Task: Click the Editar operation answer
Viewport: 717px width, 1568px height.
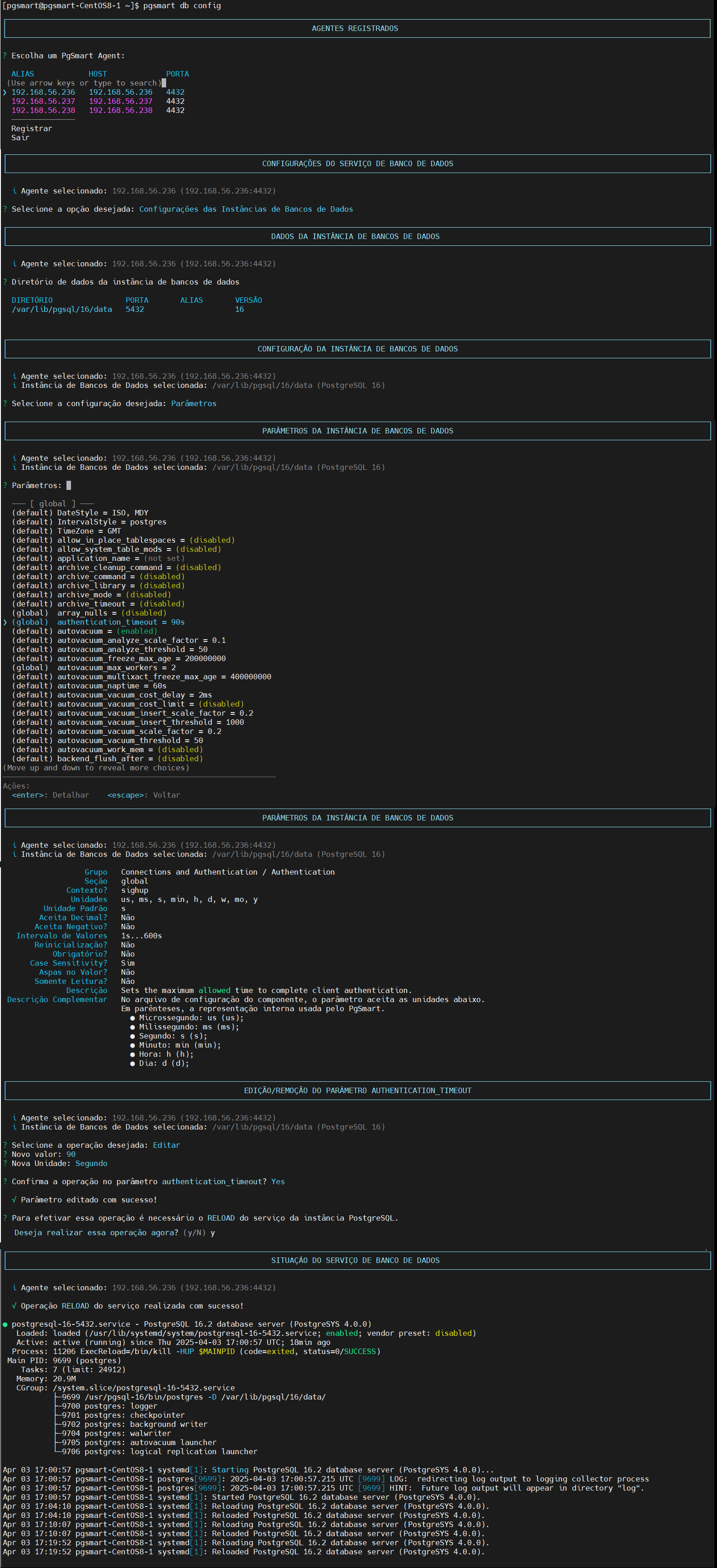Action: pos(166,1145)
